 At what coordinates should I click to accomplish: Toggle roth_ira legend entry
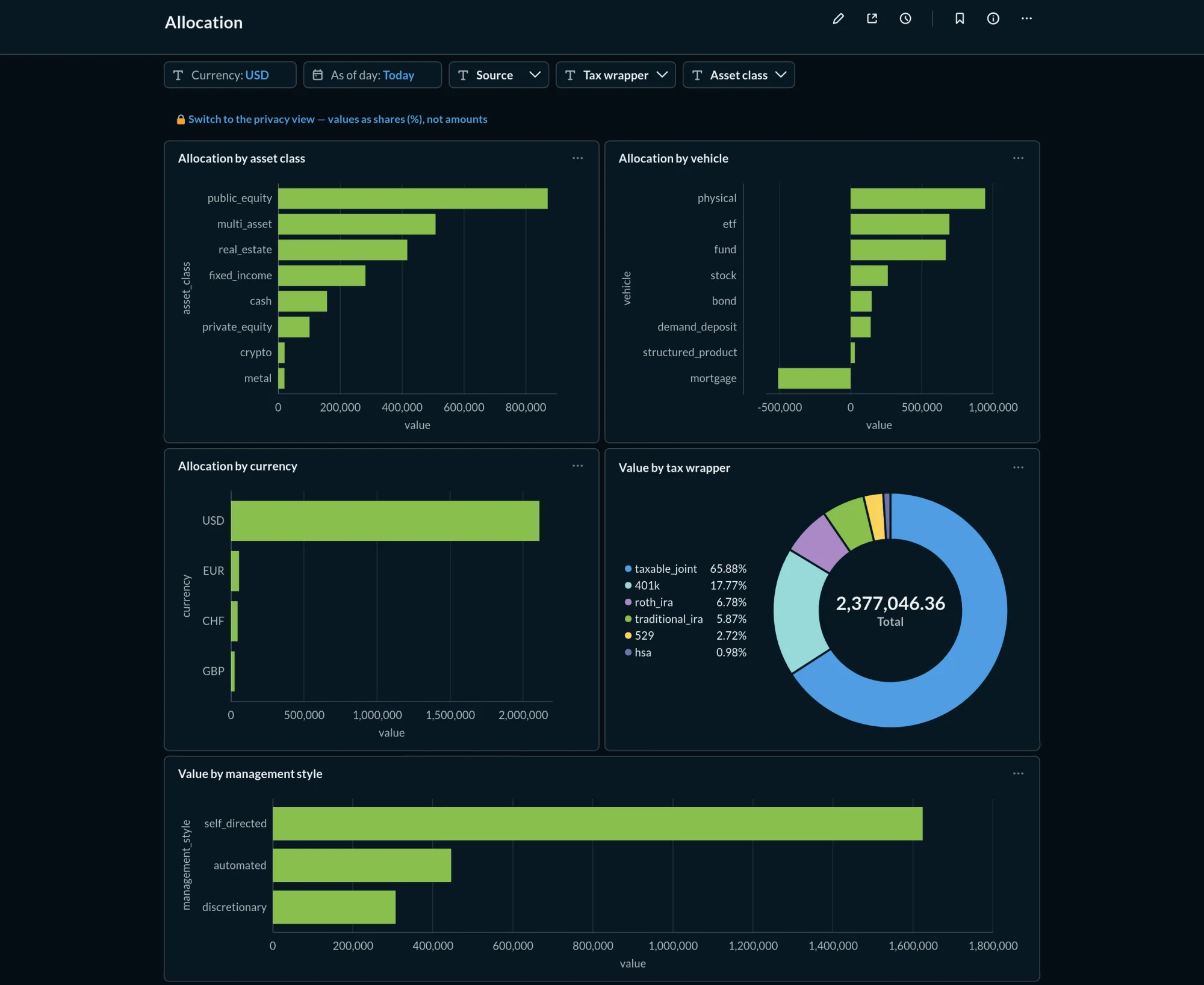686,602
